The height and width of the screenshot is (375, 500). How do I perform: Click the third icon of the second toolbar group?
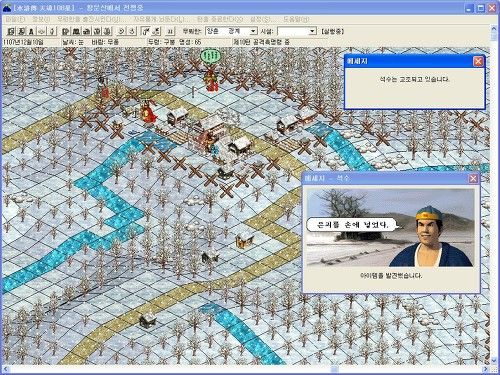point(86,31)
